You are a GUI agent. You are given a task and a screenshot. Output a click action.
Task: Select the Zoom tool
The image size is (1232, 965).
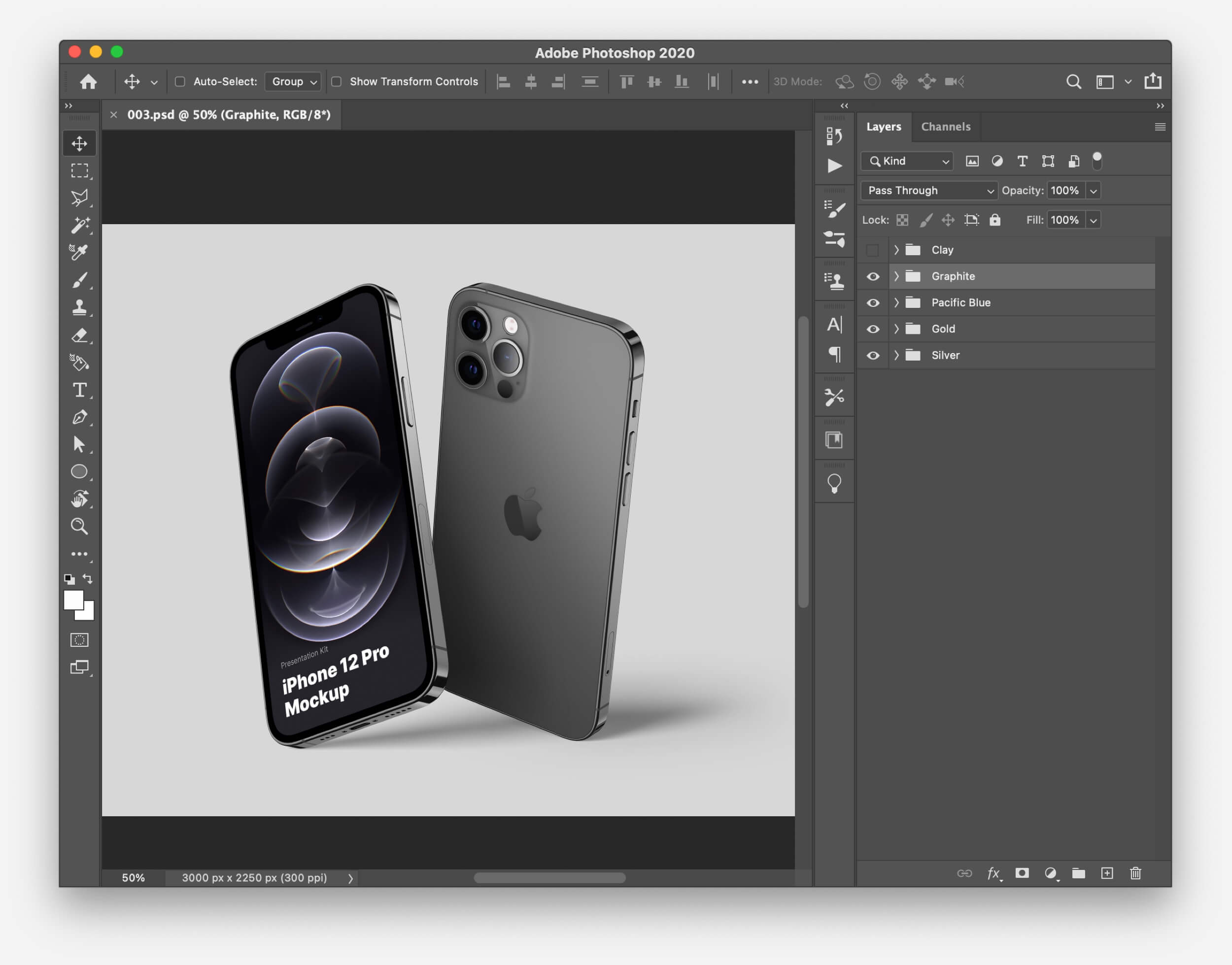tap(79, 526)
